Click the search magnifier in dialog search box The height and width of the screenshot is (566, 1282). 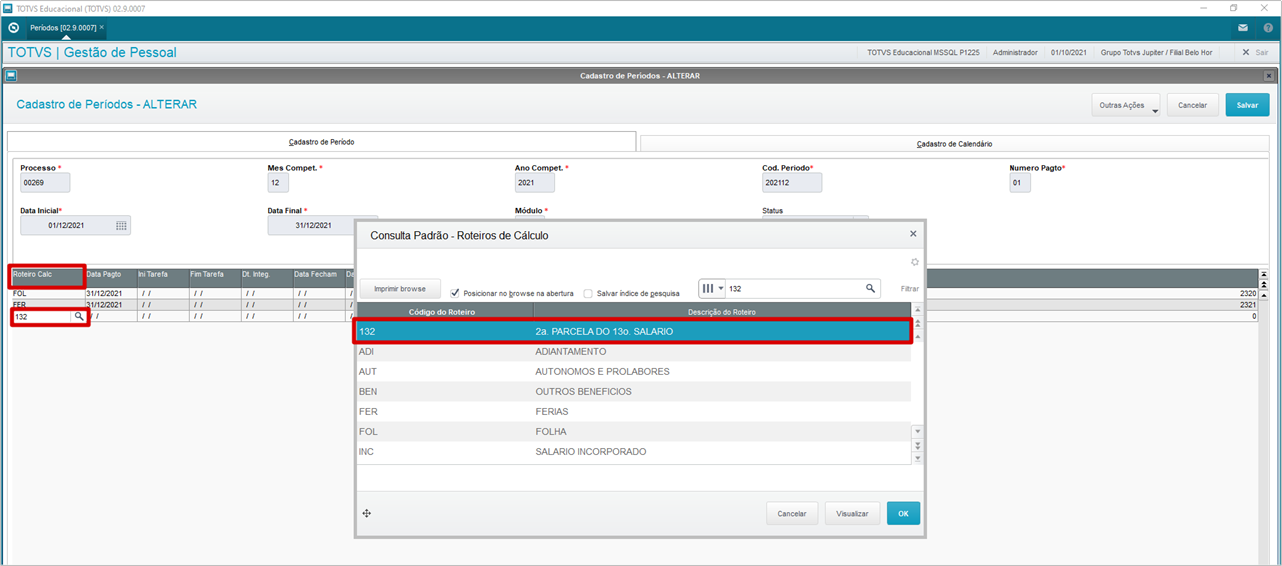pyautogui.click(x=871, y=289)
